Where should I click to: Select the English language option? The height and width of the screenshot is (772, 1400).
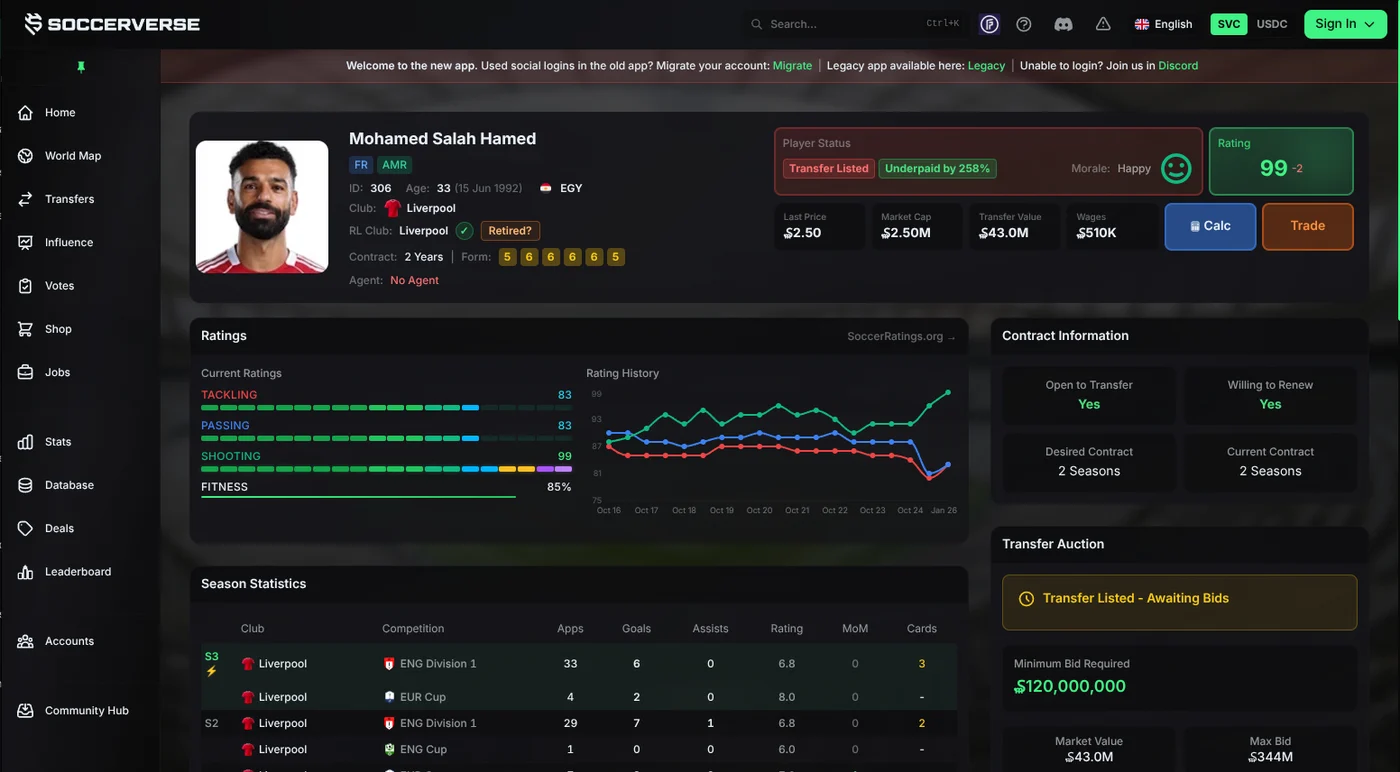pos(1163,24)
